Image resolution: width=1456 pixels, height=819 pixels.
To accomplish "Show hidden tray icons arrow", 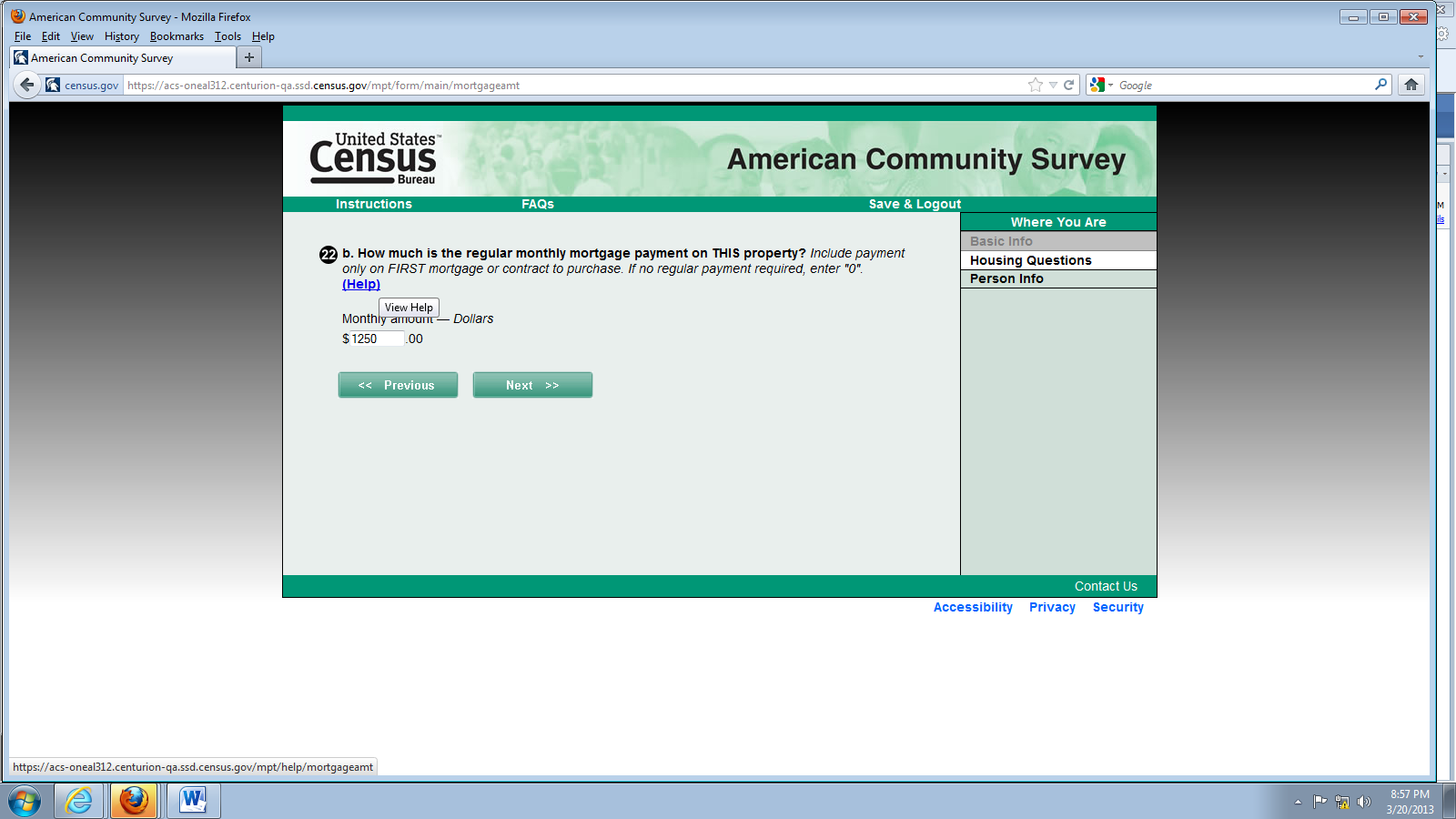I will [1298, 802].
